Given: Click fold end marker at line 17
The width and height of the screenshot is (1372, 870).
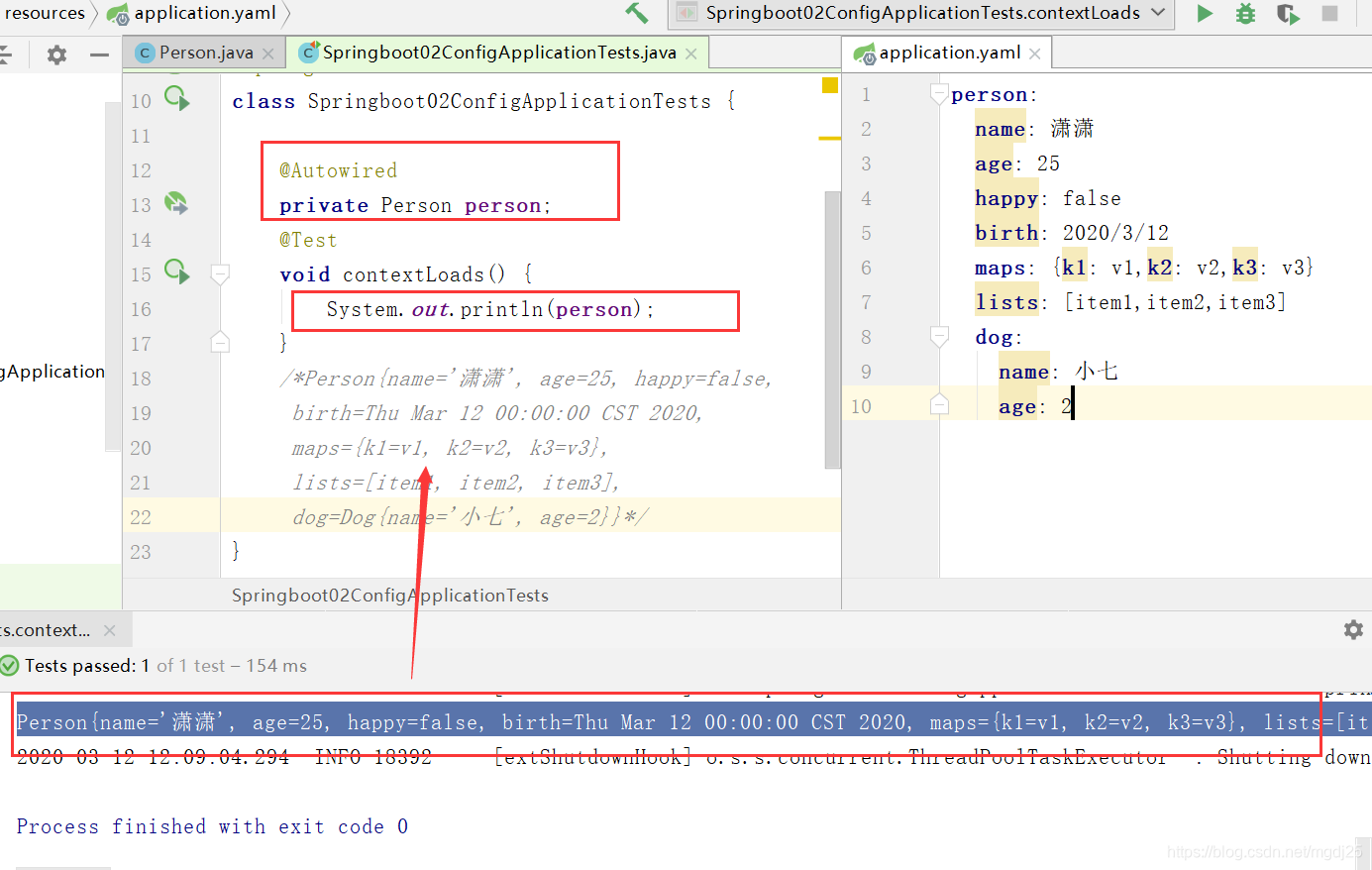Looking at the screenshot, I should coord(221,343).
